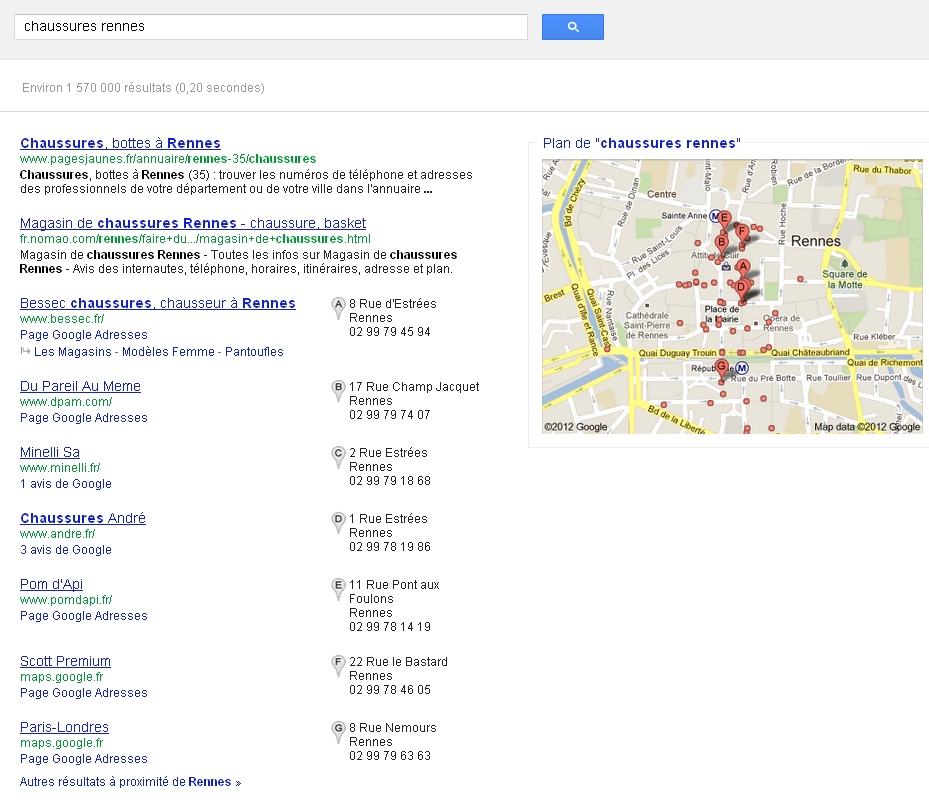Click phone number 02 99 78 14 19
Screen dimensions: 929x800
pos(389,627)
